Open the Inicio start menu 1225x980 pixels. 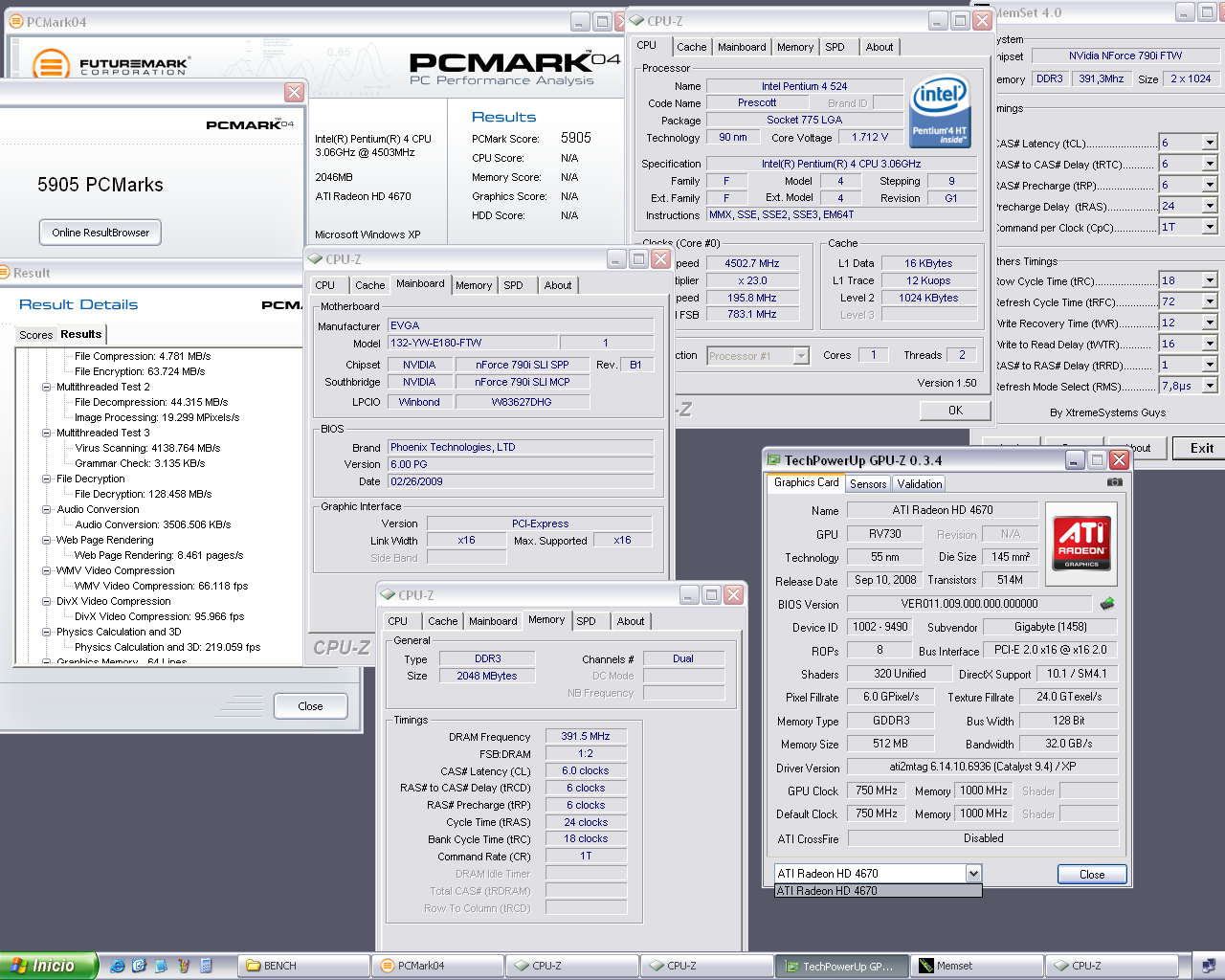point(49,966)
